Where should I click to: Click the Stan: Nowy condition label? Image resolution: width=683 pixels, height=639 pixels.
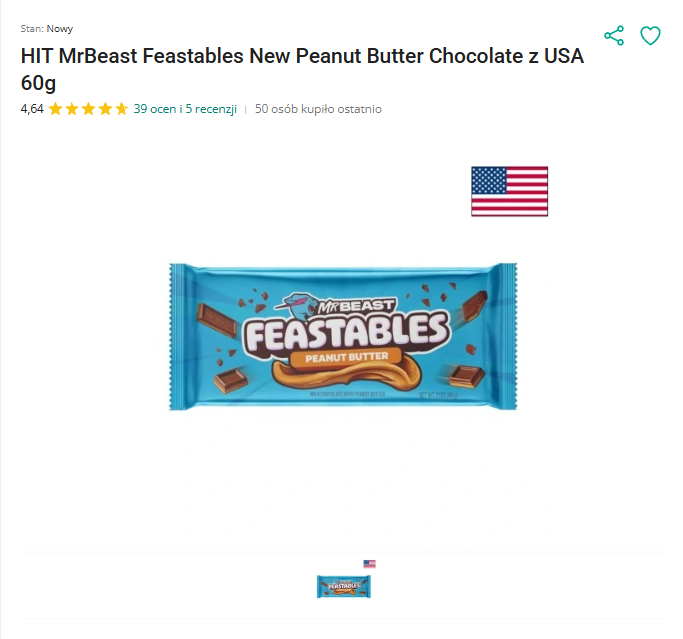click(x=47, y=29)
